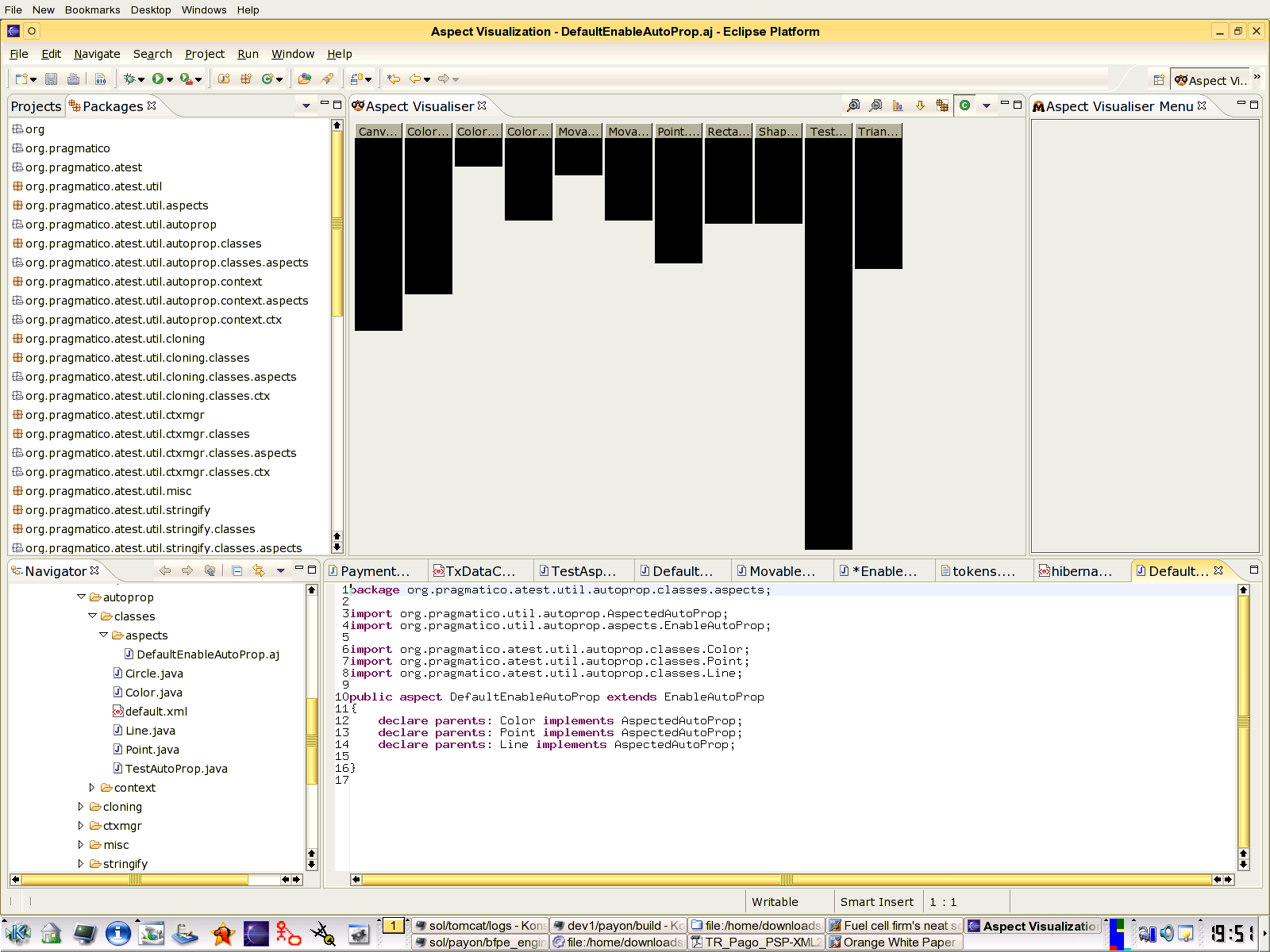The image size is (1270, 952).
Task: Expand the cloning folder in Navigator
Action: tap(81, 806)
